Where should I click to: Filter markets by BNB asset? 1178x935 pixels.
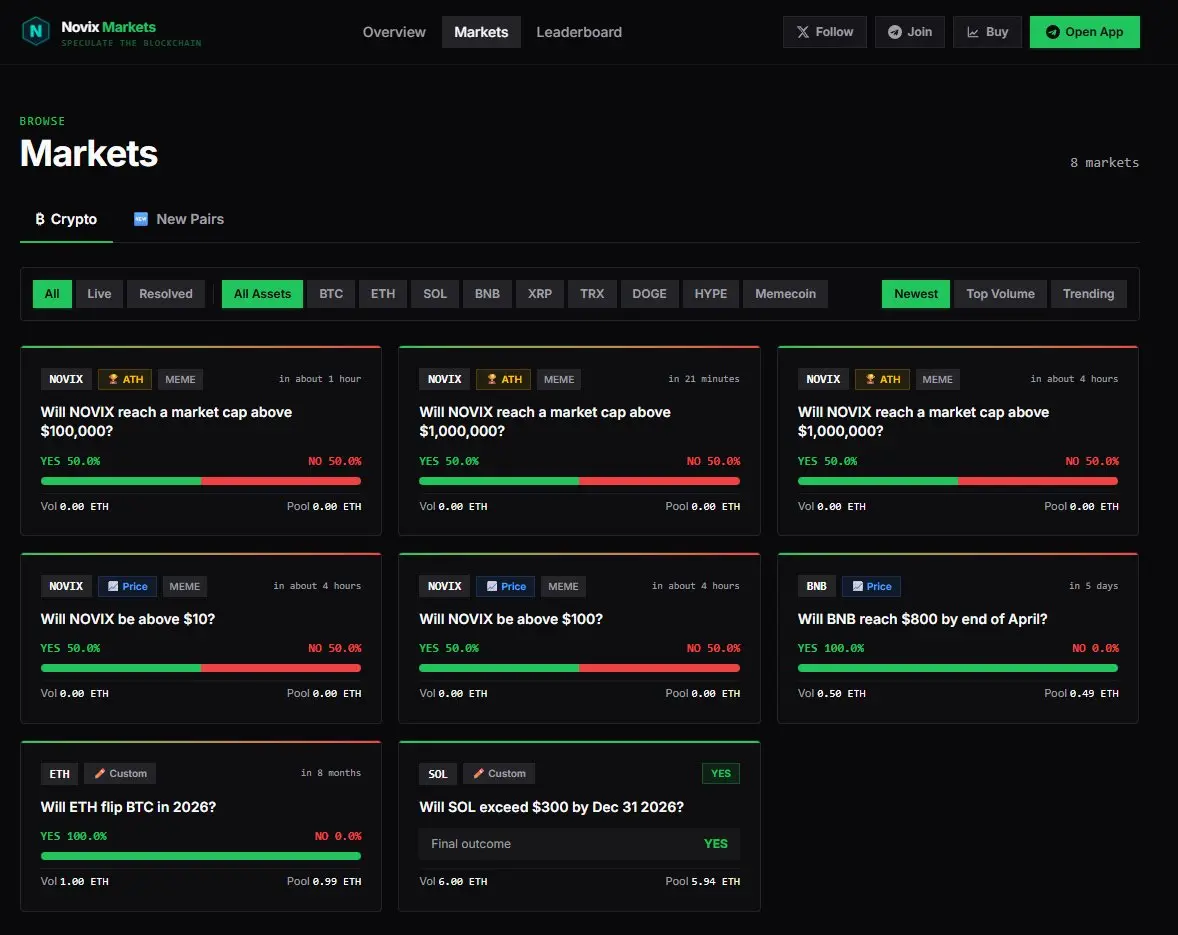point(487,294)
